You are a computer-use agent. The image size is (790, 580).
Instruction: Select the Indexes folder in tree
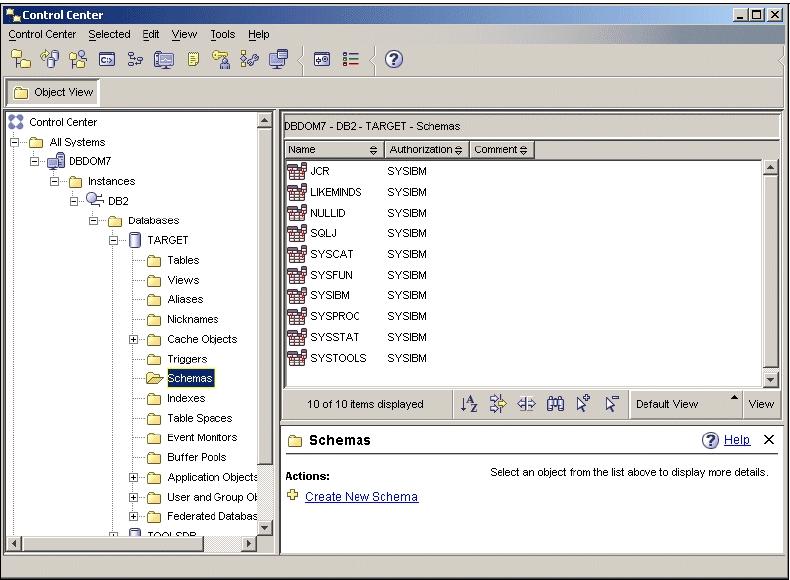186,398
